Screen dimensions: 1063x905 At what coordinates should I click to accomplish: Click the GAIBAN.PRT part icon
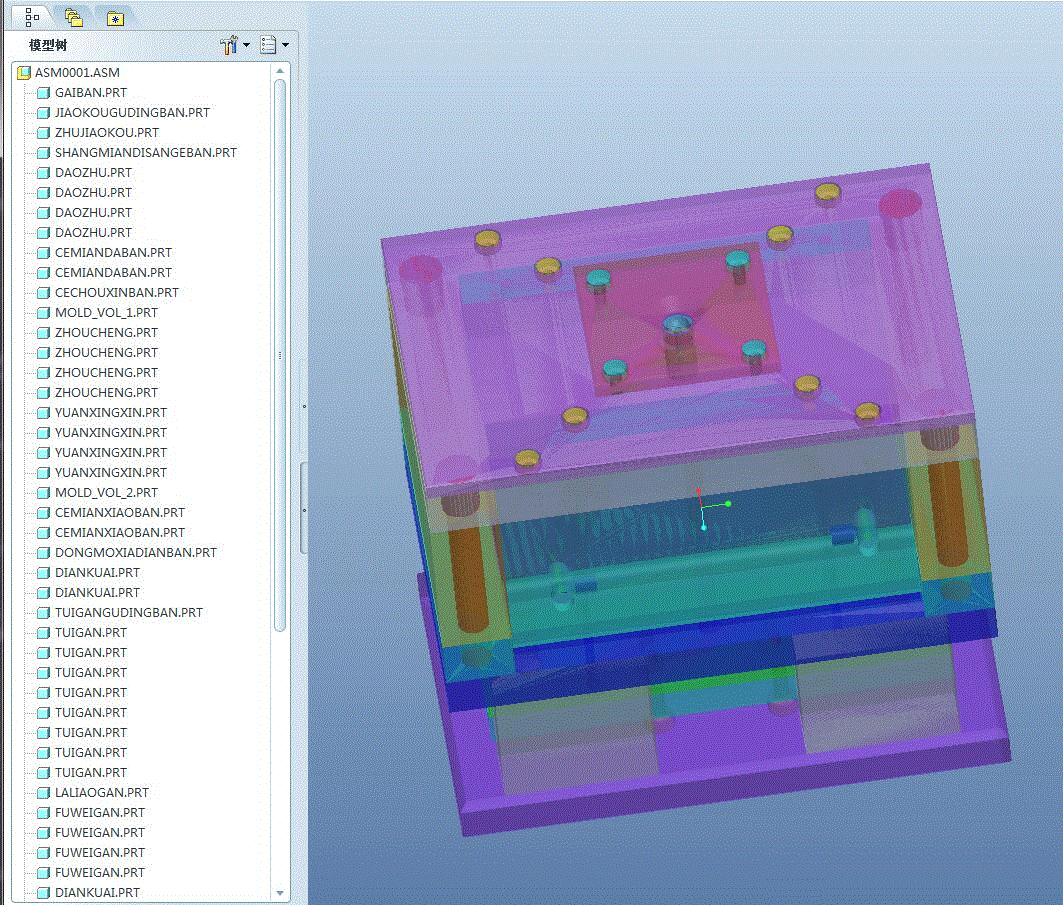pyautogui.click(x=43, y=92)
